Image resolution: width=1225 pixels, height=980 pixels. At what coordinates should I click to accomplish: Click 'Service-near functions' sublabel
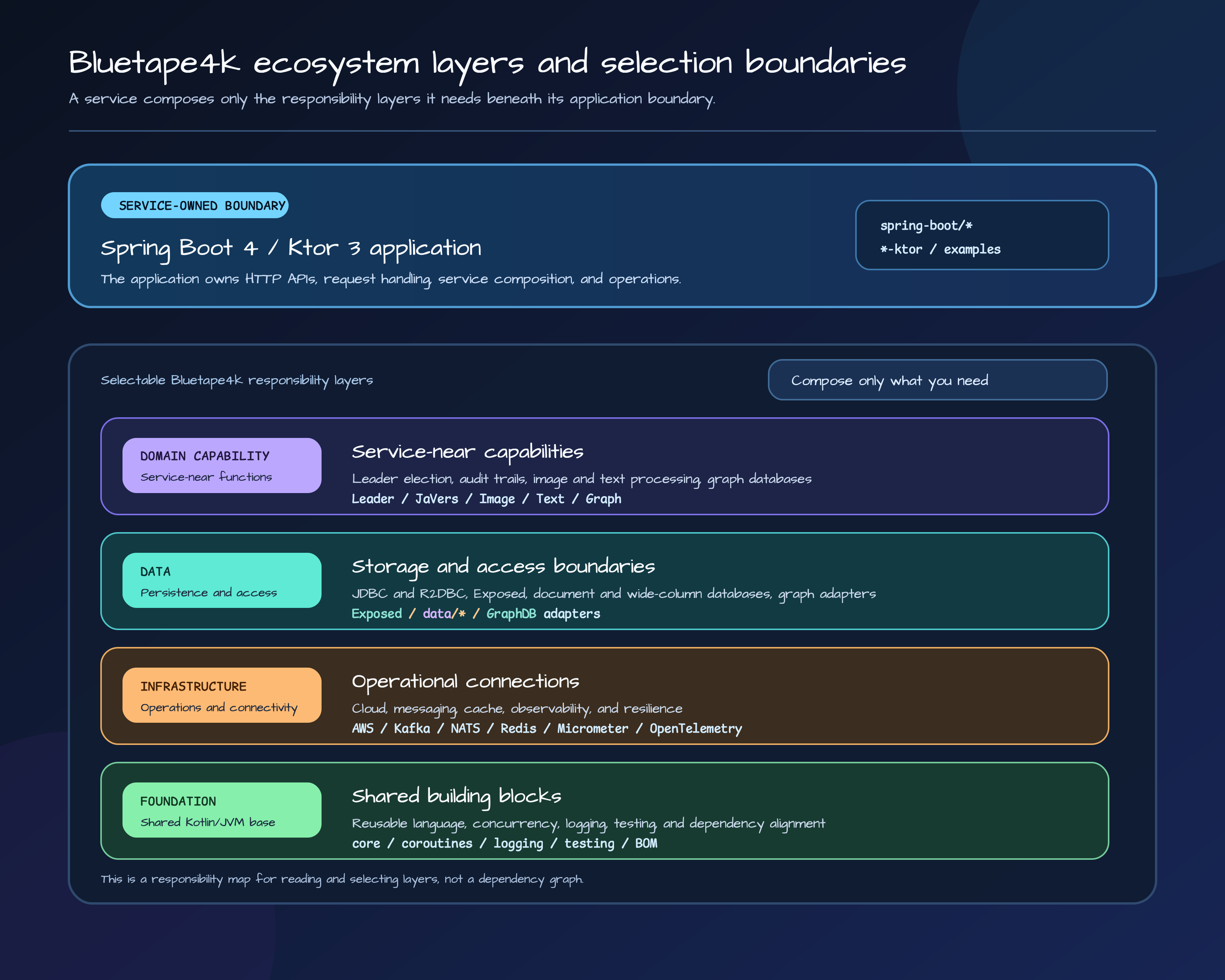(206, 477)
